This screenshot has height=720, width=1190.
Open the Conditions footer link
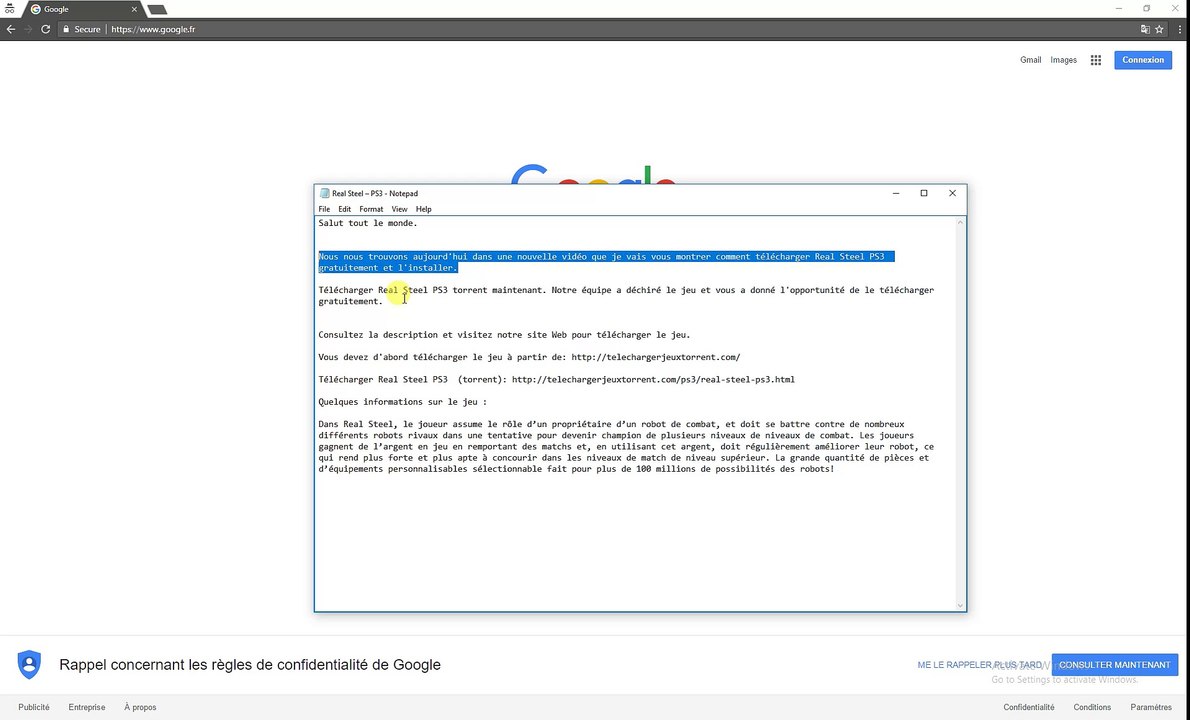pyautogui.click(x=1092, y=707)
